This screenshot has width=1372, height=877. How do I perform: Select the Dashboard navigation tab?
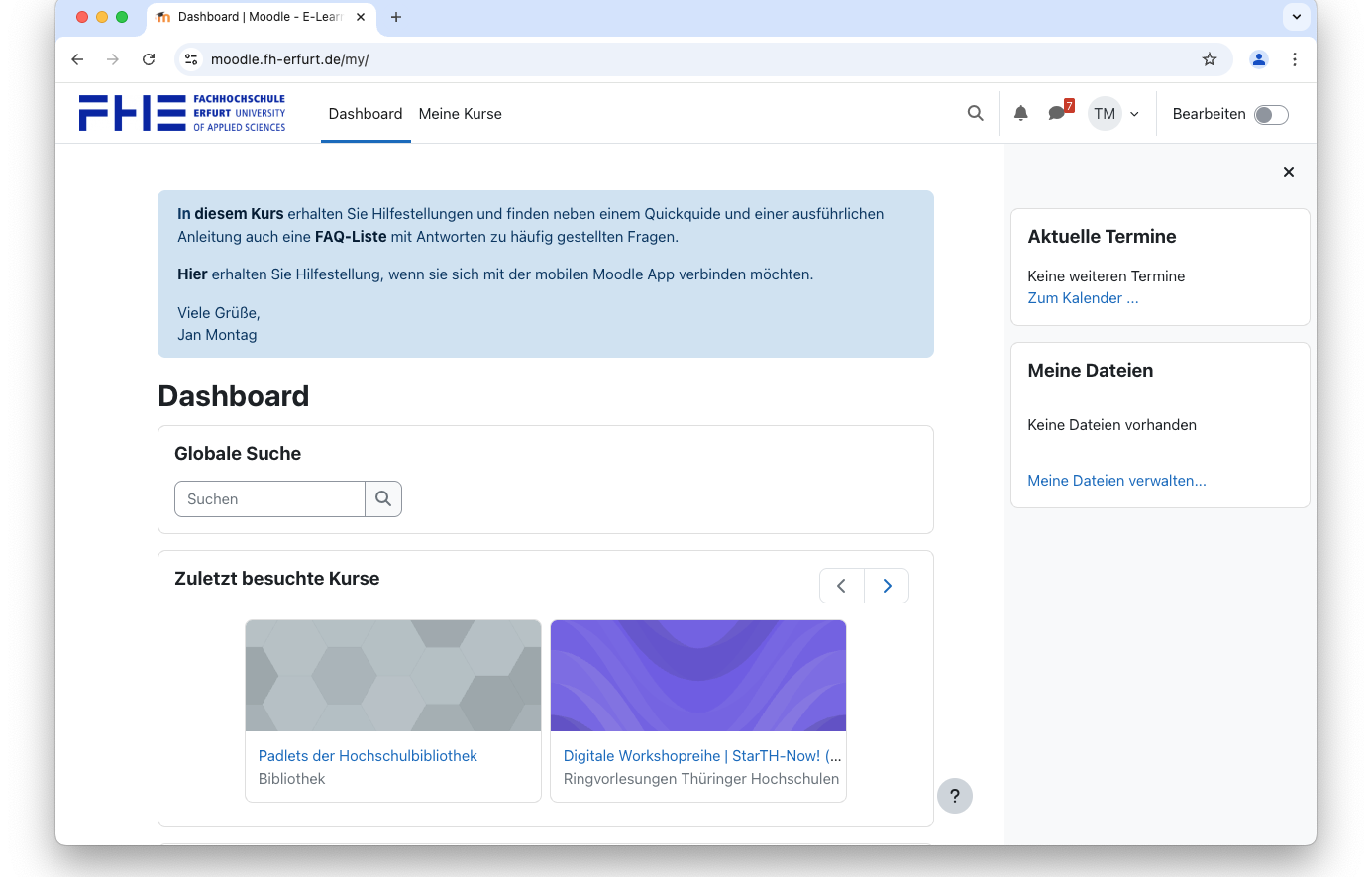pos(366,114)
